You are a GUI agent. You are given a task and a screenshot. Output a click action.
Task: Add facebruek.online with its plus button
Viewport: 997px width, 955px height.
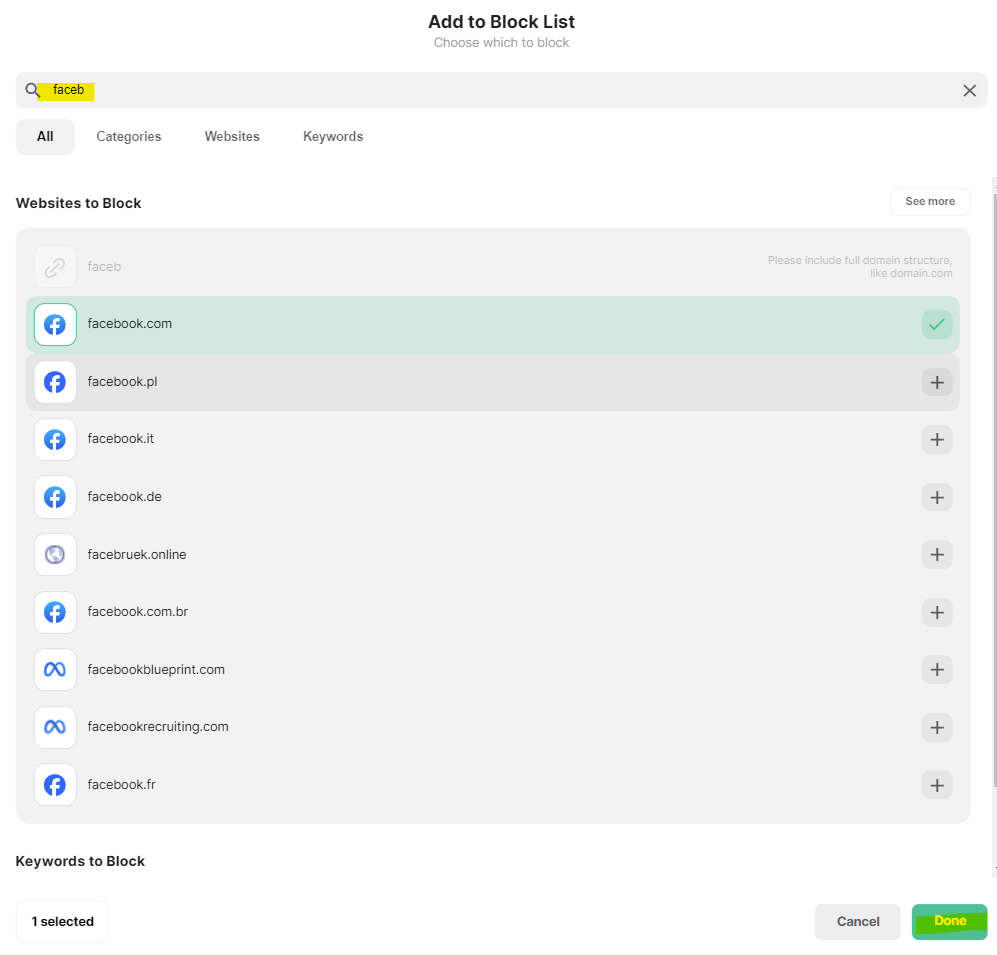tap(937, 554)
